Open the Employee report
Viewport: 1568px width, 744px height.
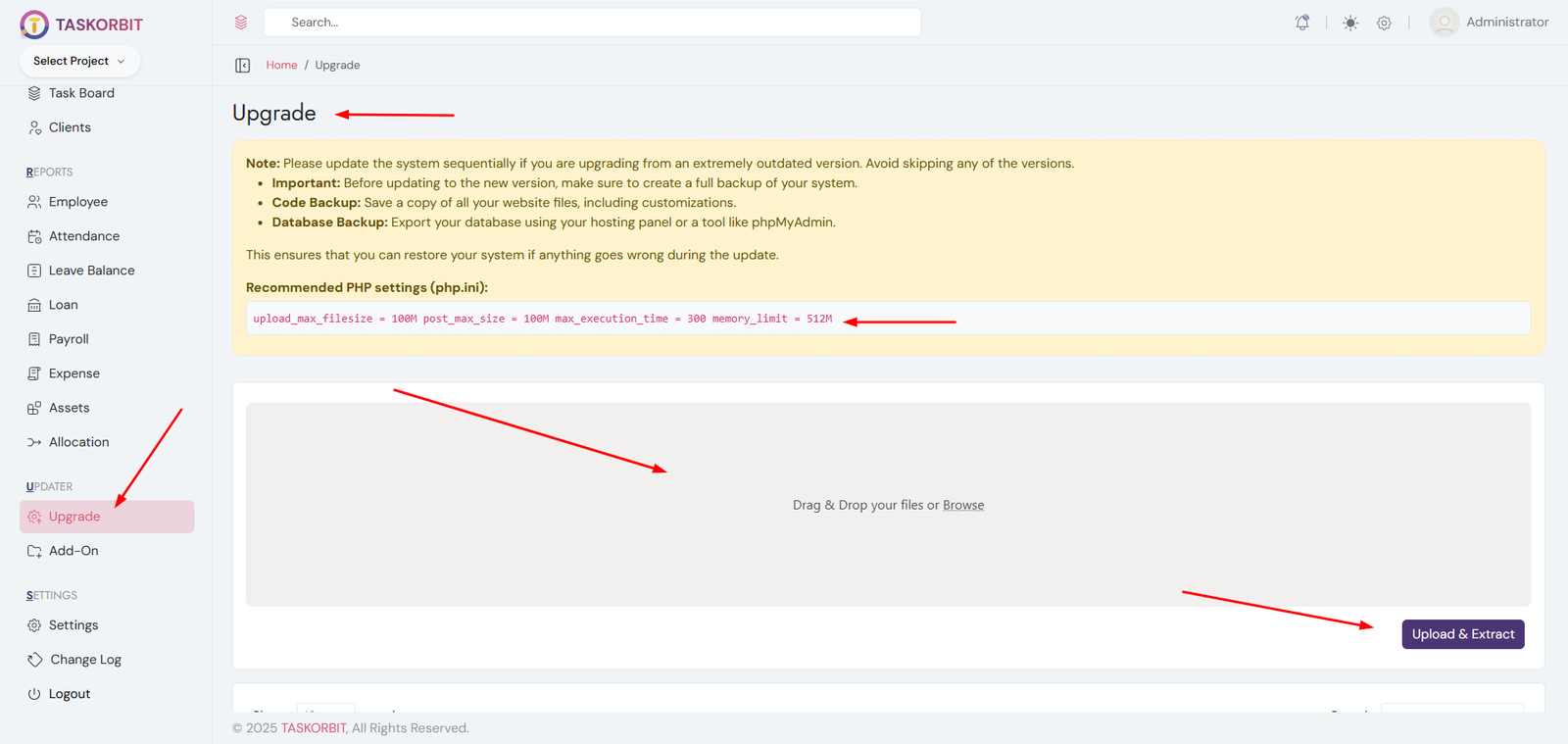78,202
